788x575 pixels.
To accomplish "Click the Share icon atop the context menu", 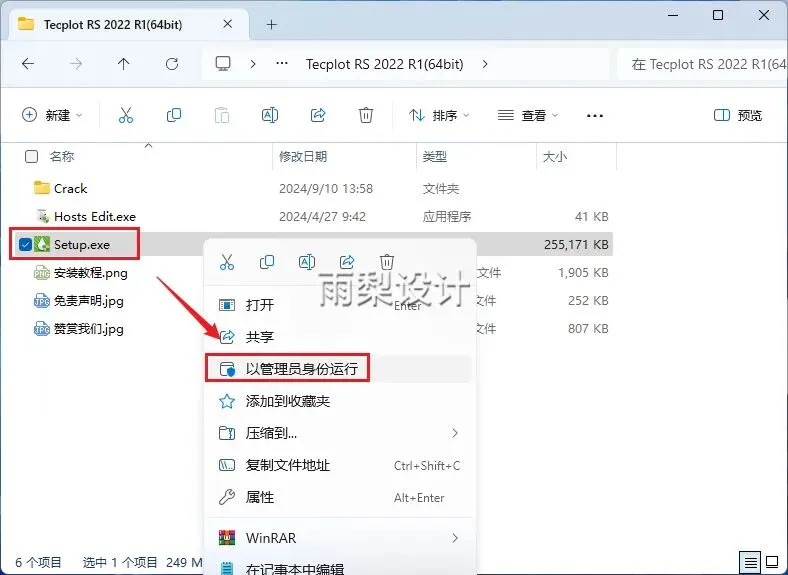I will coord(347,262).
